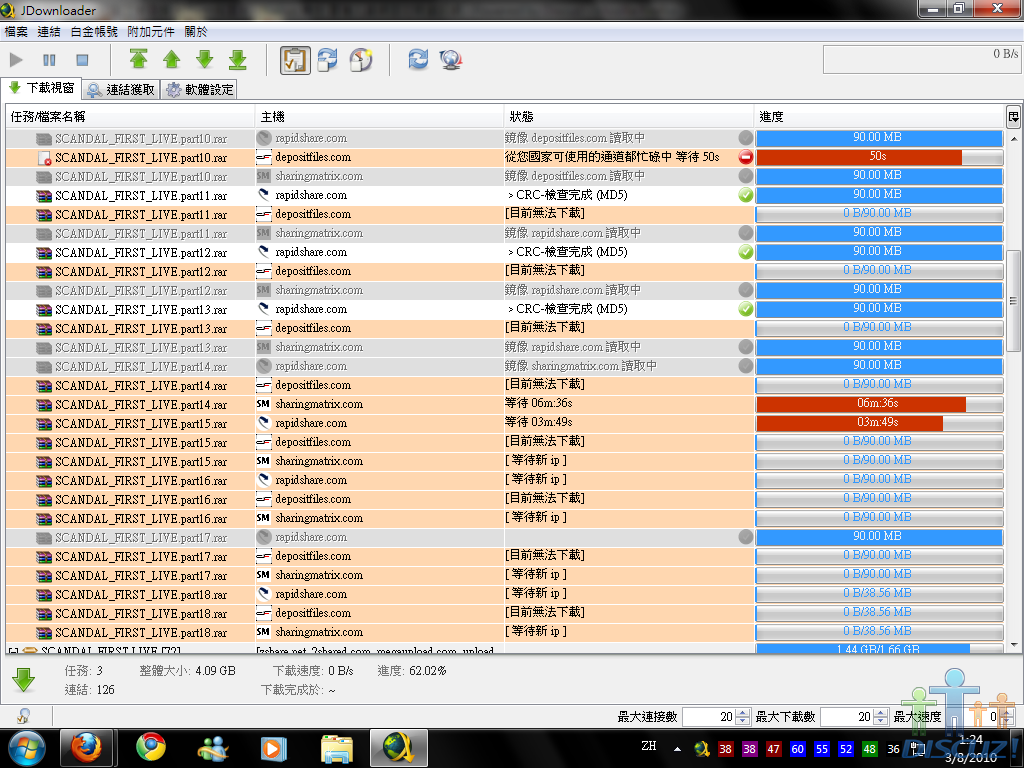
Task: Click the status bar icon at bottom left
Action: pyautogui.click(x=24, y=716)
